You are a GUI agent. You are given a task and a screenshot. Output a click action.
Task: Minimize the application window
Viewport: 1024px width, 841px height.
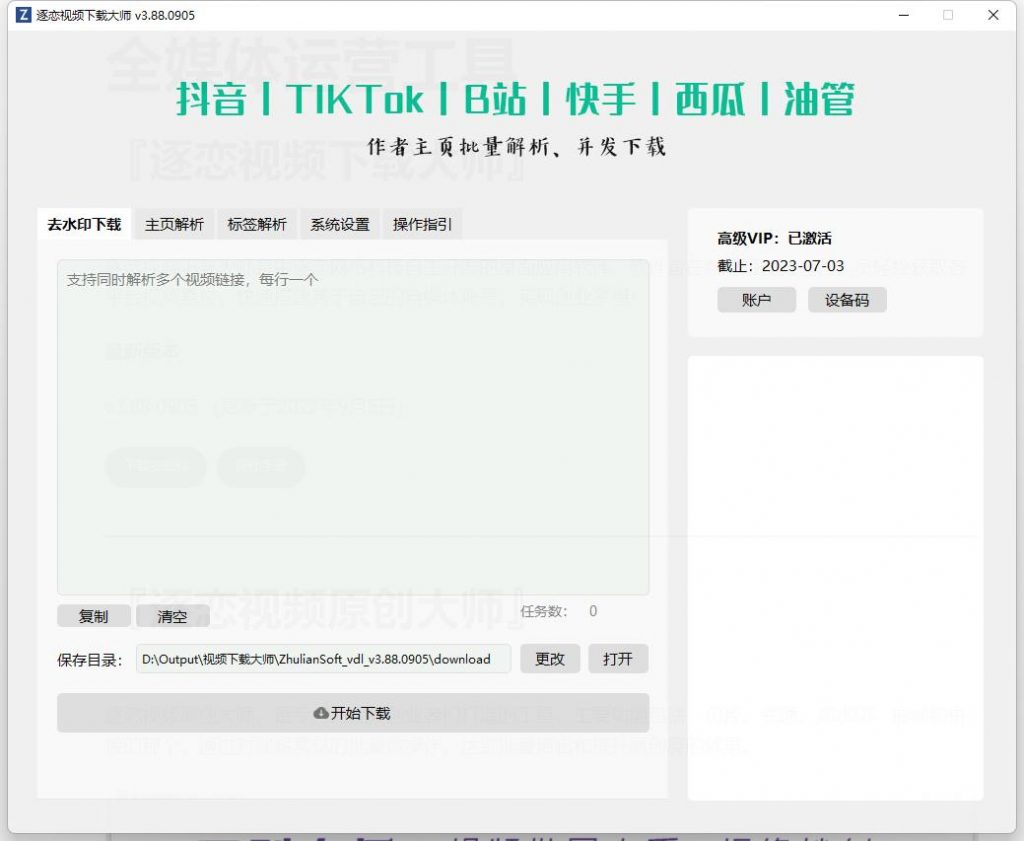pyautogui.click(x=904, y=15)
